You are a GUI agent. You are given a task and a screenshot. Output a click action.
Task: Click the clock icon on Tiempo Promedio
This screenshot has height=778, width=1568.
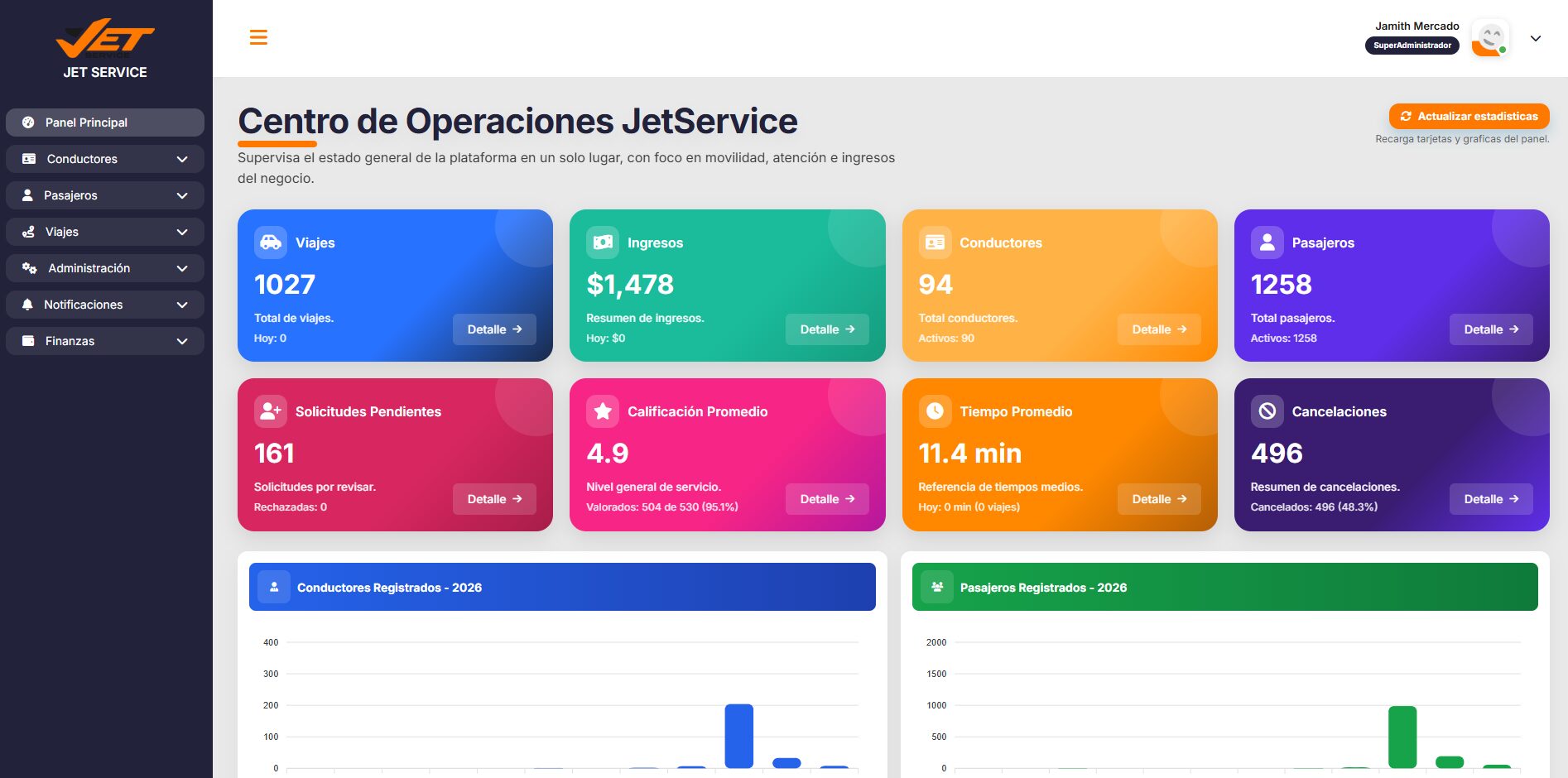coord(935,411)
